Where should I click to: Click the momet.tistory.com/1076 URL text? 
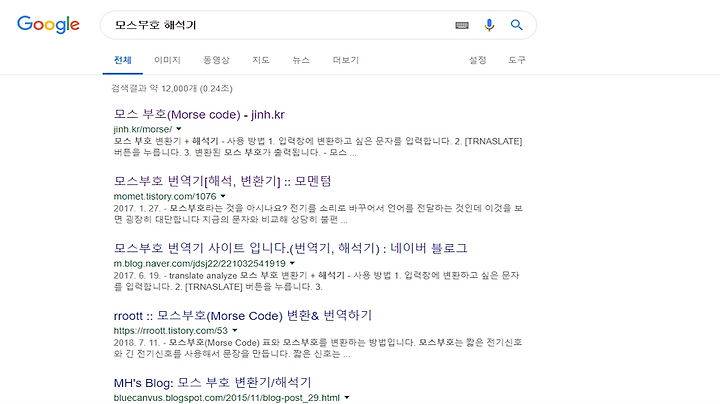[x=165, y=196]
